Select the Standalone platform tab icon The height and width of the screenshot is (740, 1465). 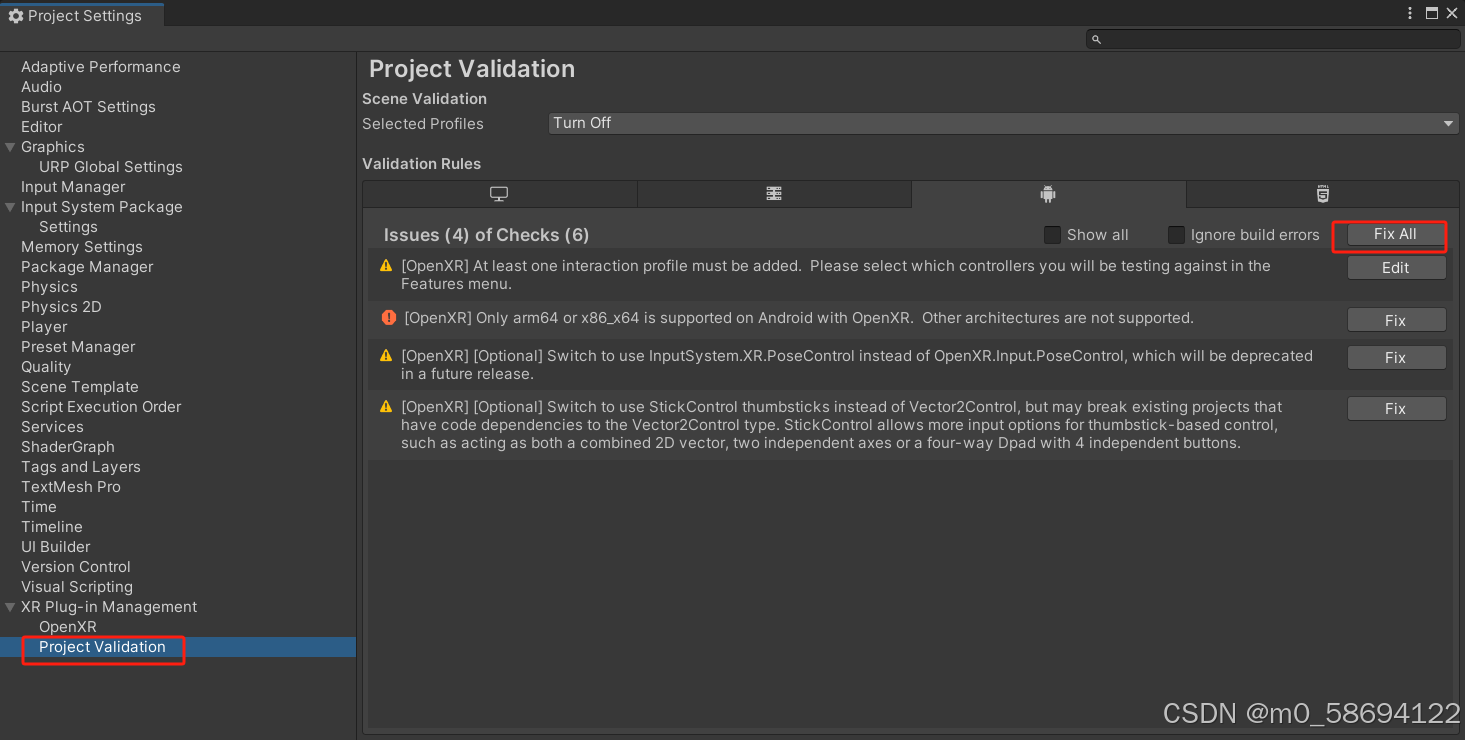click(x=499, y=194)
